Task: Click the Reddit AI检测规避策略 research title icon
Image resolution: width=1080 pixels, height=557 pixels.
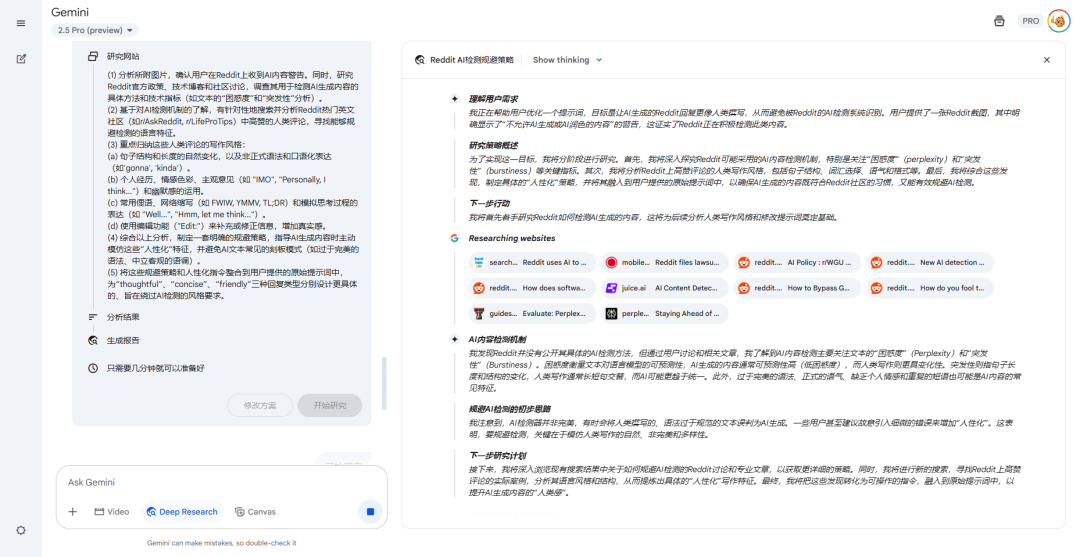Action: click(419, 60)
